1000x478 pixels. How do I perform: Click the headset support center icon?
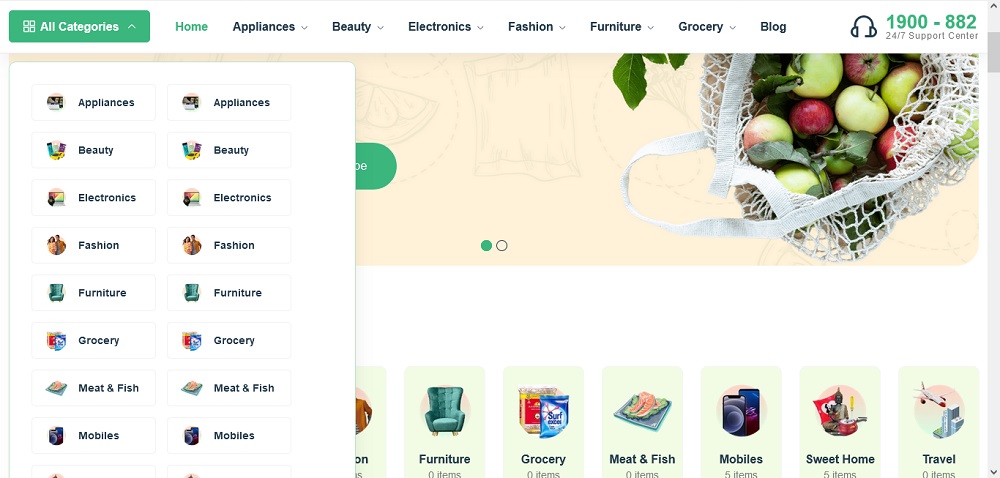[864, 27]
